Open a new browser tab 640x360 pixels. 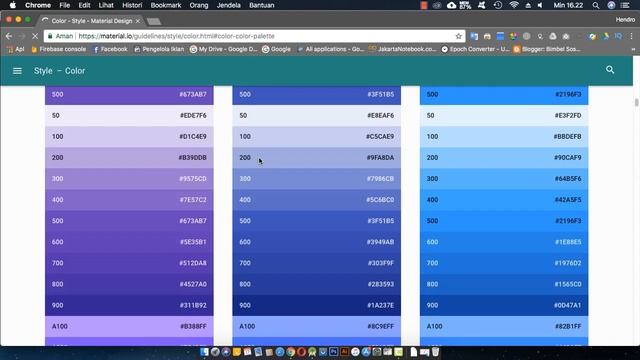(154, 21)
